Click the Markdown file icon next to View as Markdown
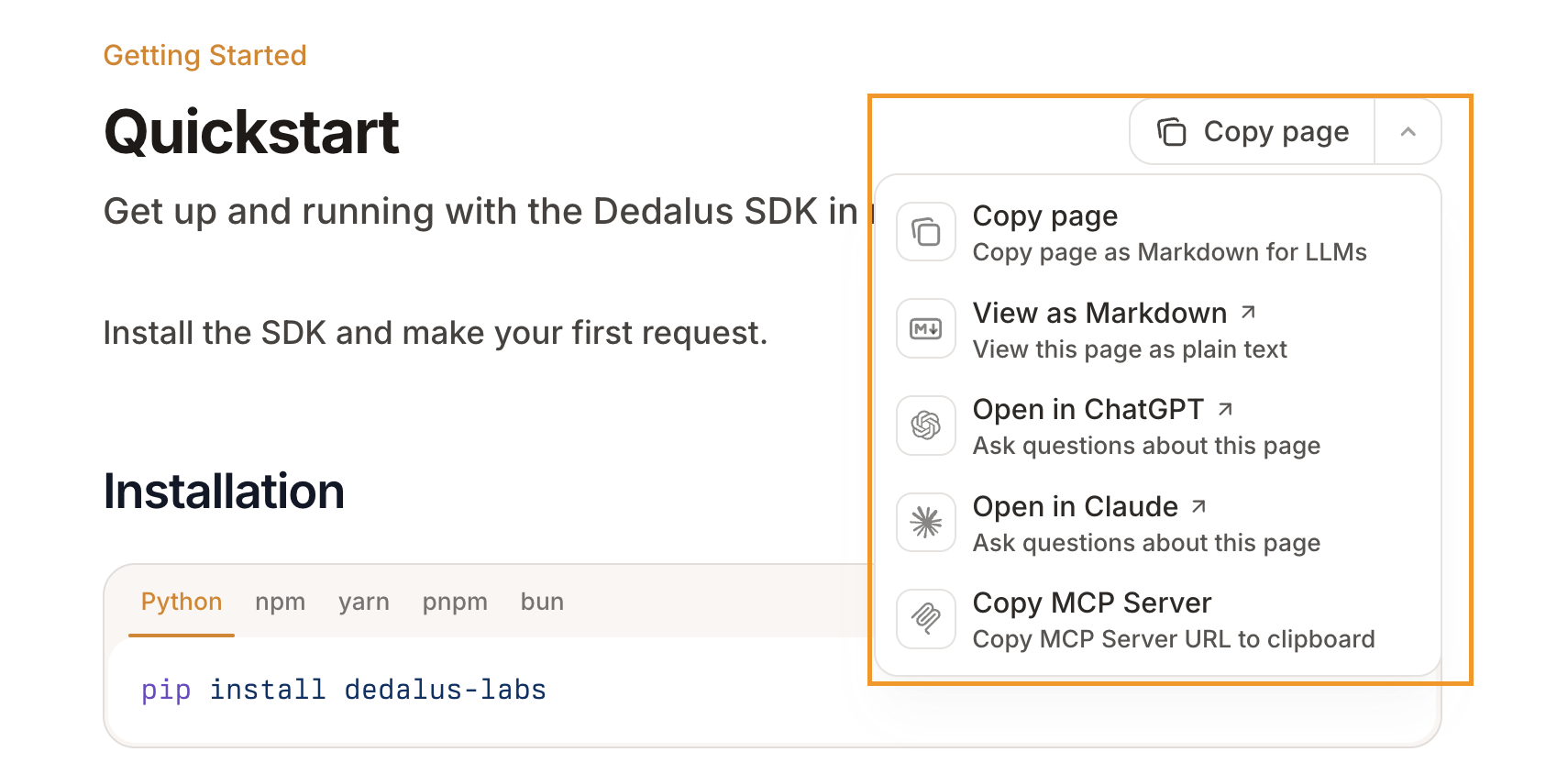Image resolution: width=1568 pixels, height=774 pixels. coord(925,328)
